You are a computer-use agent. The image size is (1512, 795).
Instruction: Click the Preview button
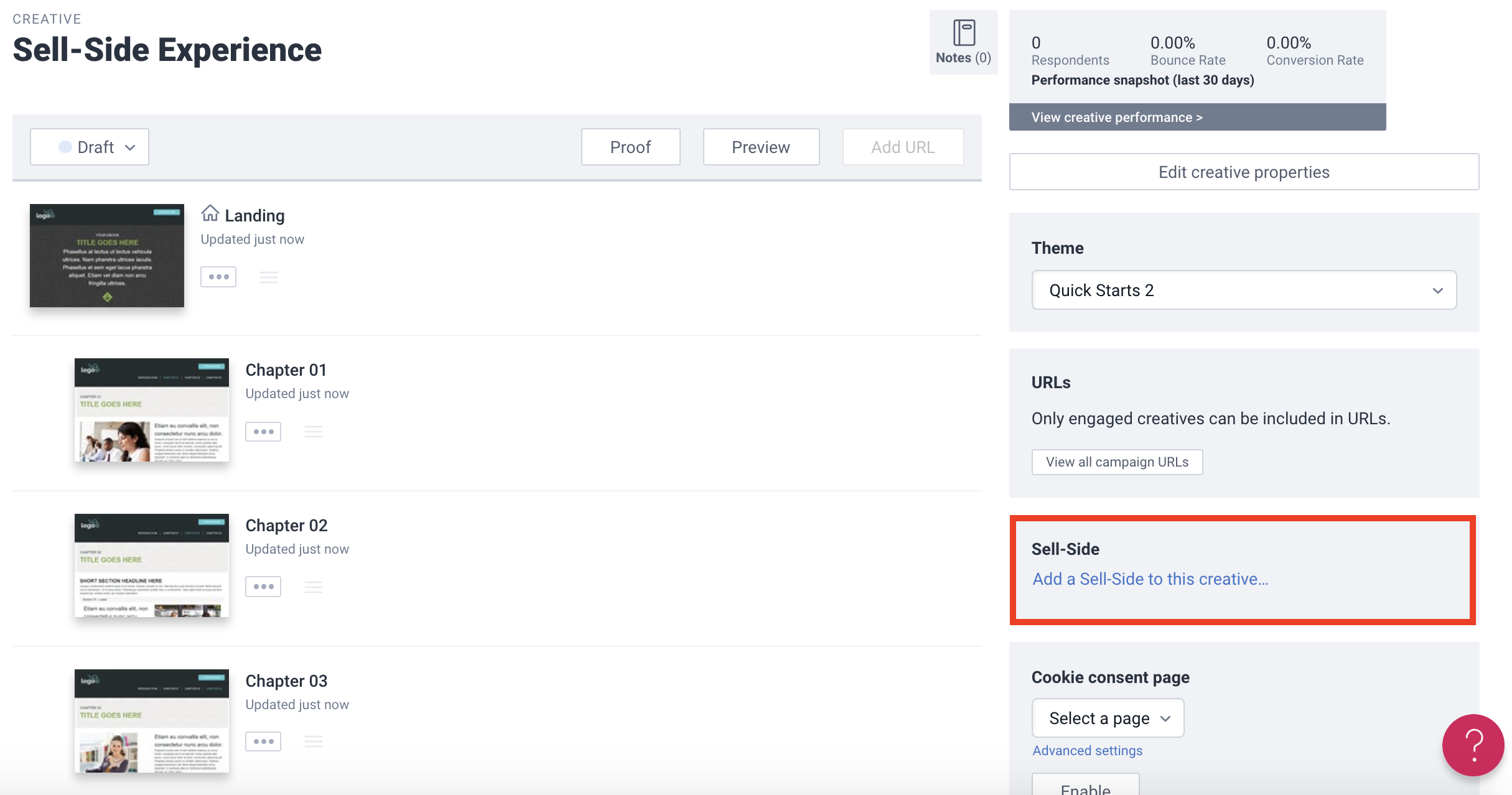click(761, 147)
